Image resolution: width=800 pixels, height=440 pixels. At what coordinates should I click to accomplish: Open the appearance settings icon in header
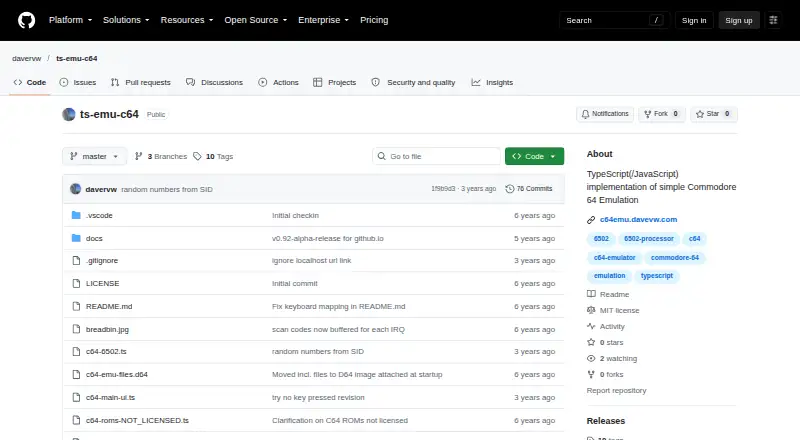click(773, 20)
